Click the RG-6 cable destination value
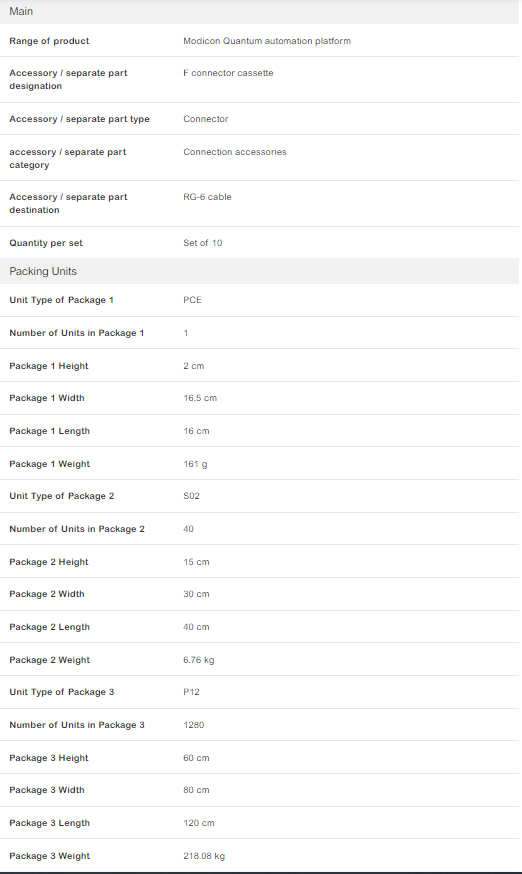 207,197
